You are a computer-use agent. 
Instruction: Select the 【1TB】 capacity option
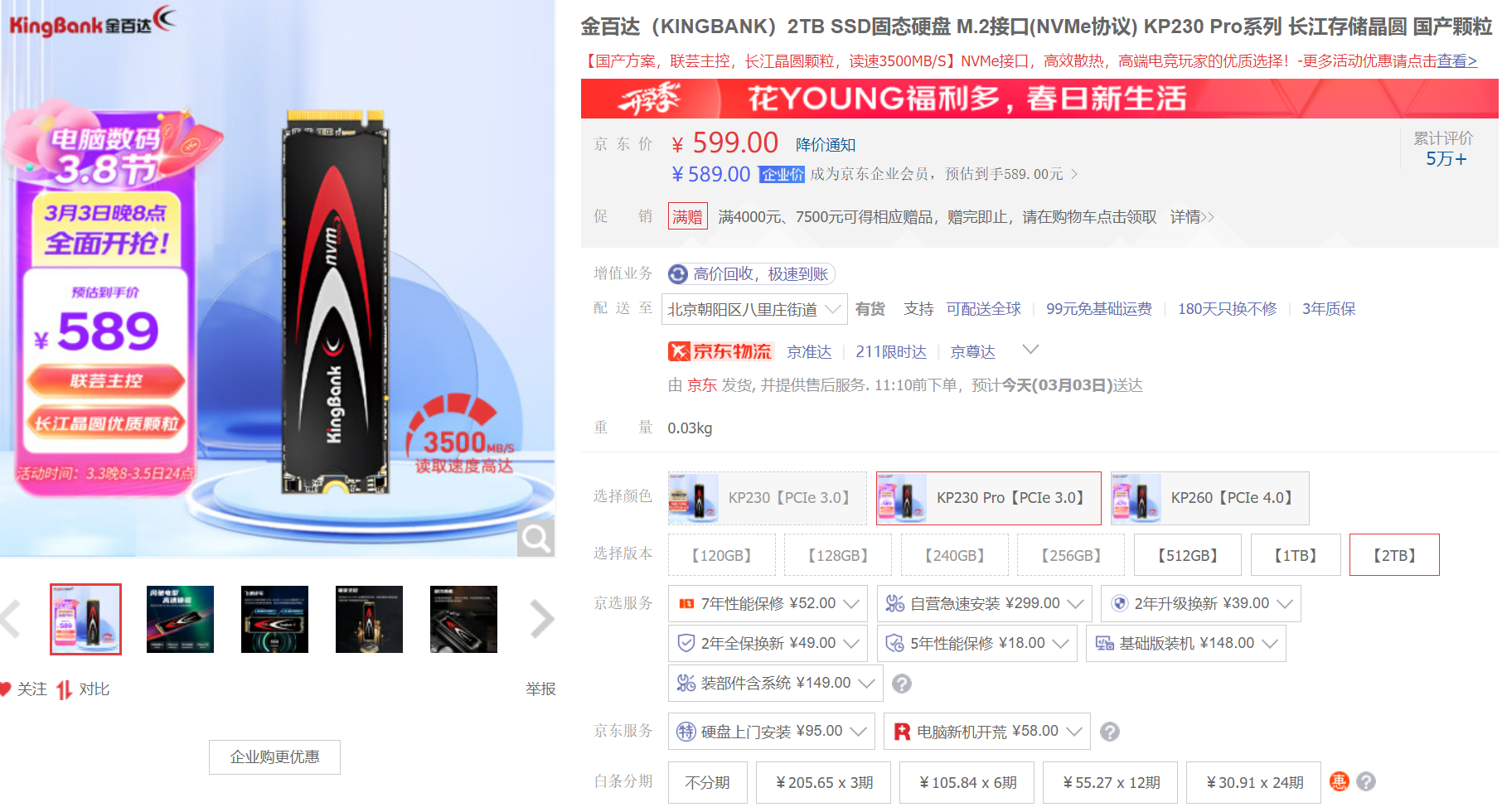point(1296,555)
